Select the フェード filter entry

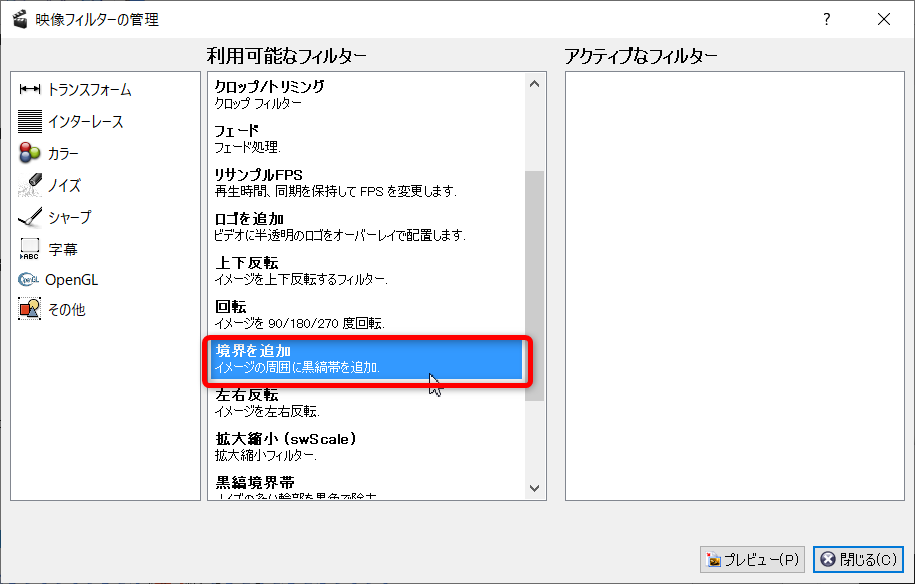365,138
